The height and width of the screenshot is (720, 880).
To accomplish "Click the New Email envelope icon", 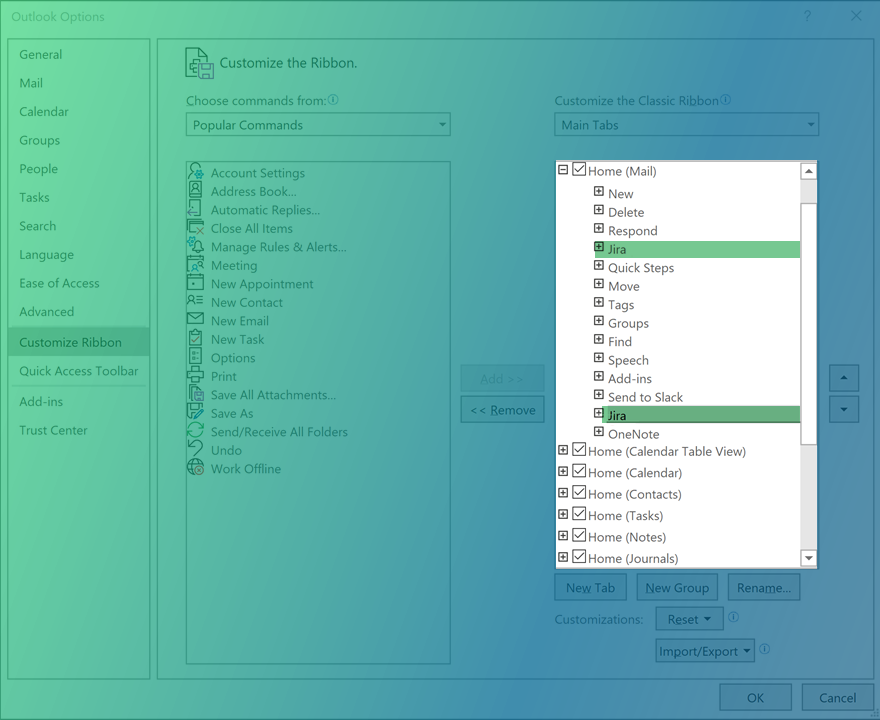I will point(196,321).
